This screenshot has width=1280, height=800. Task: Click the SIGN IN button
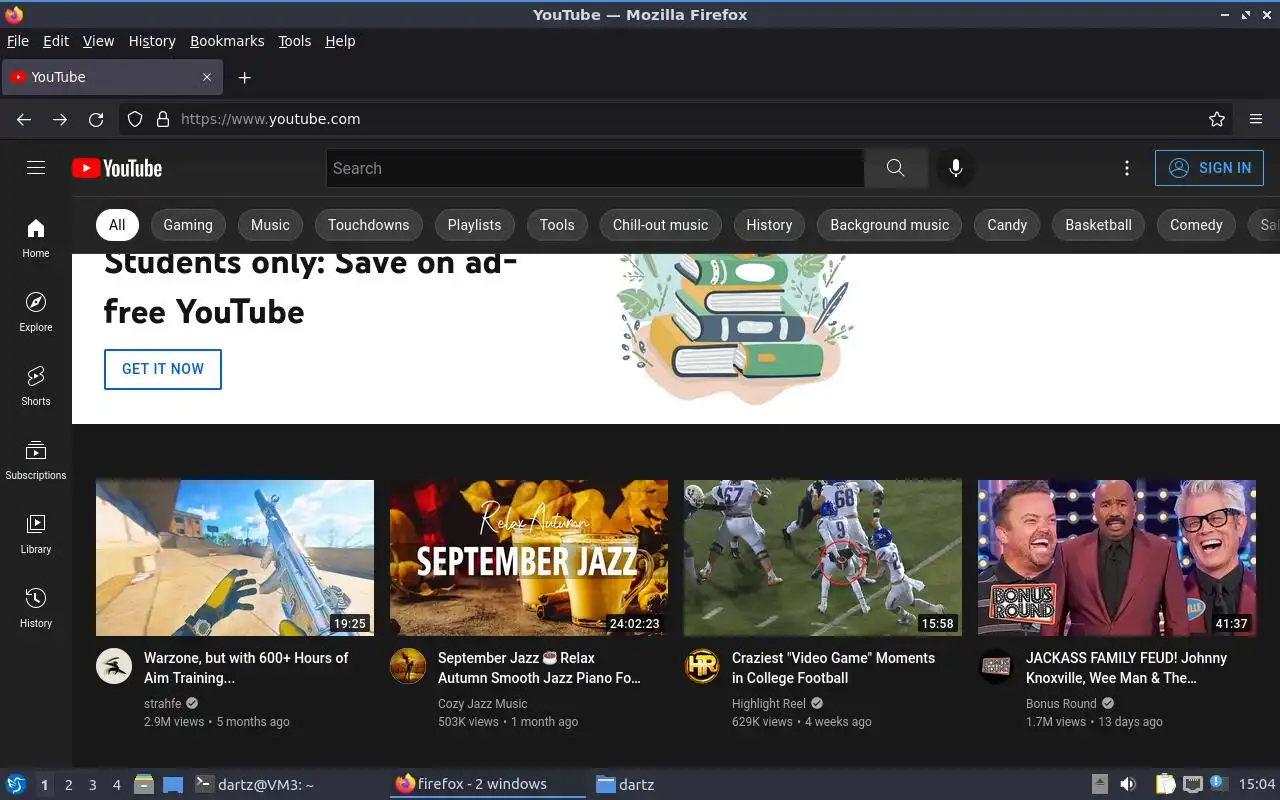[1209, 168]
